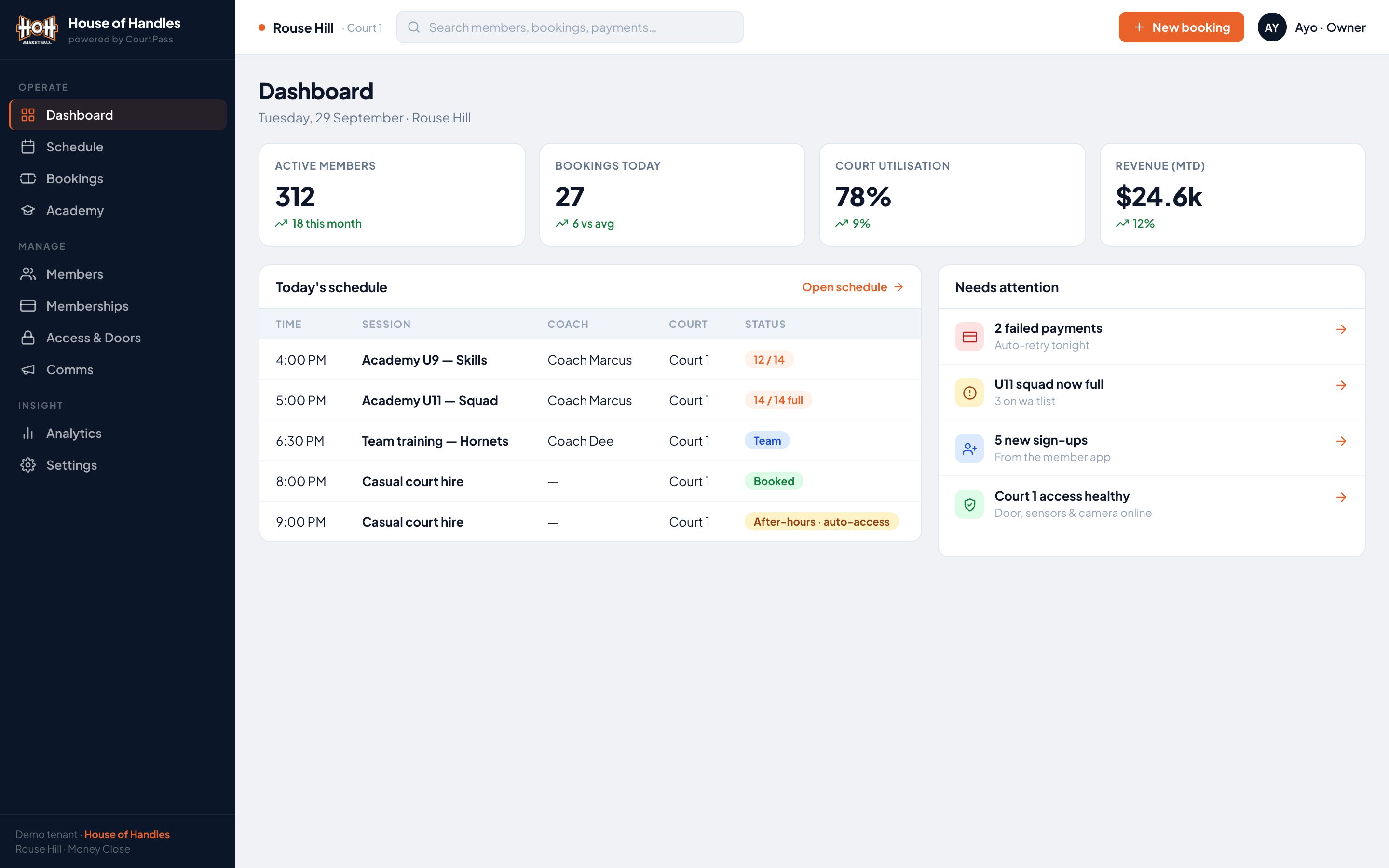
Task: Click the Schedule calendar icon
Action: (x=28, y=147)
